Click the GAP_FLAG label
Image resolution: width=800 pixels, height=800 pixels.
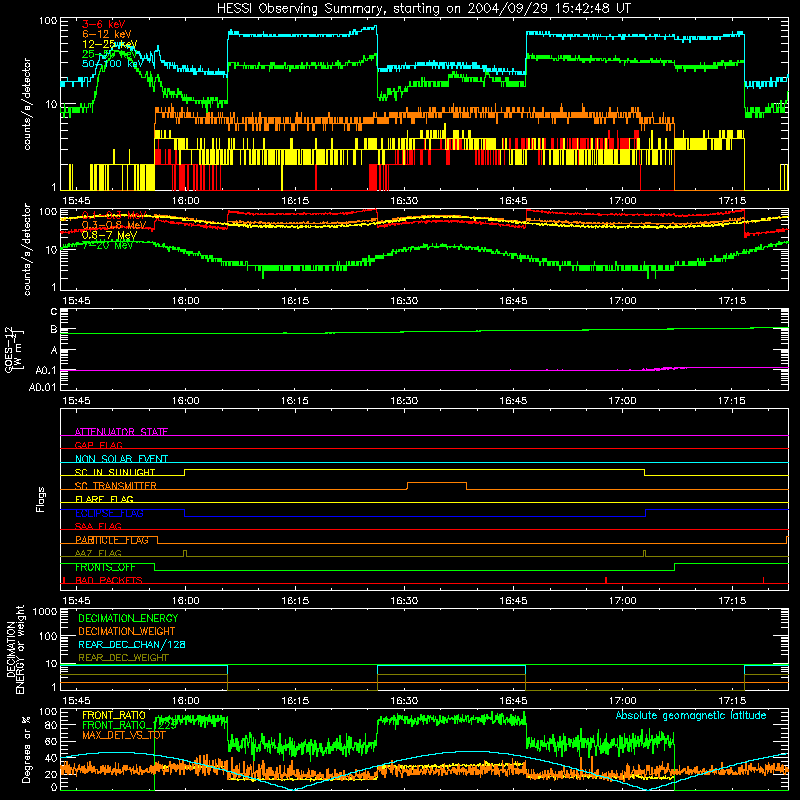98,445
